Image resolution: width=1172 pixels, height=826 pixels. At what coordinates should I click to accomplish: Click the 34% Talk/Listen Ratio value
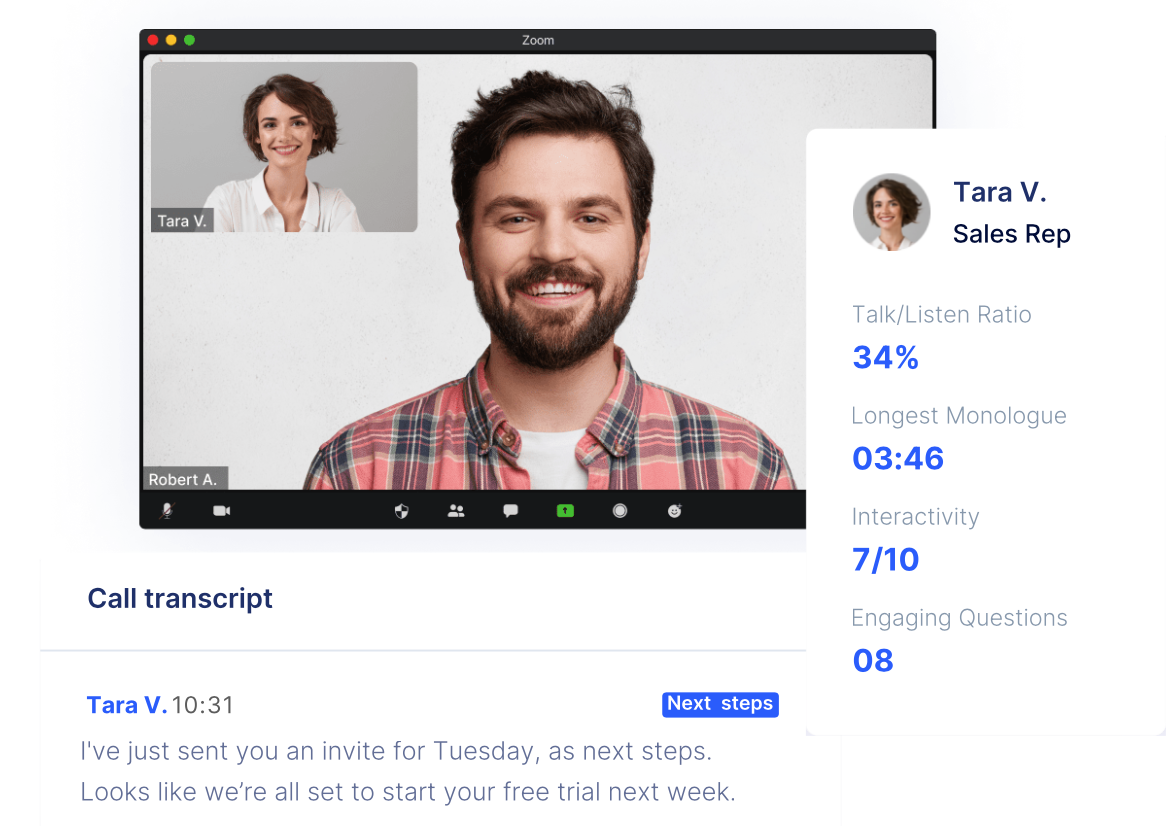click(x=886, y=357)
